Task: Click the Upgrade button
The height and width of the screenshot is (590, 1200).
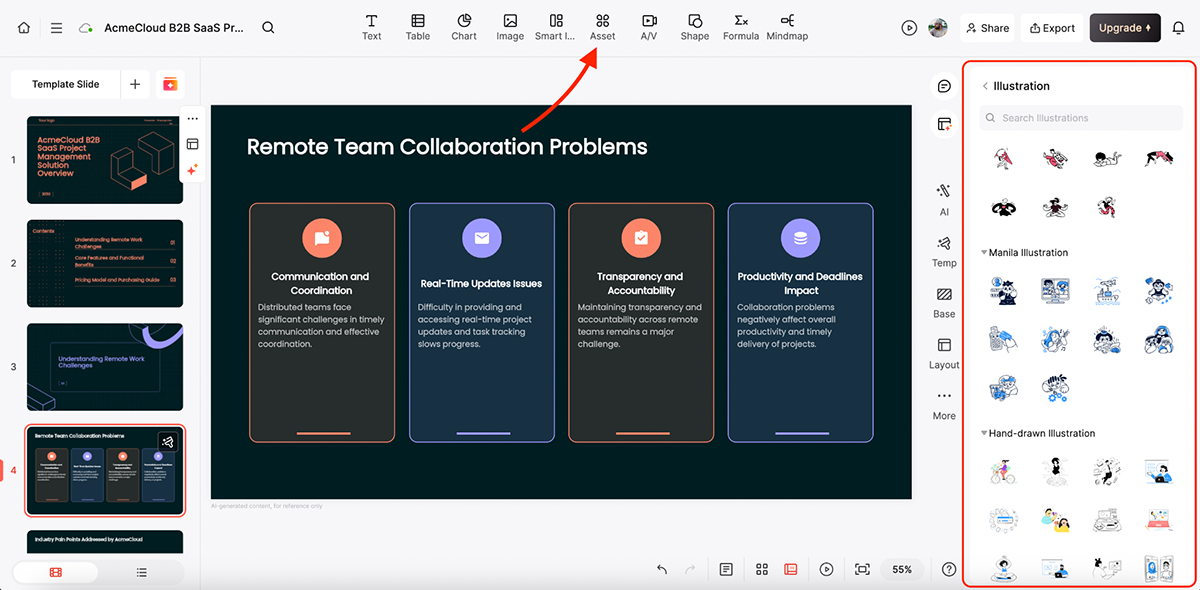Action: coord(1125,28)
